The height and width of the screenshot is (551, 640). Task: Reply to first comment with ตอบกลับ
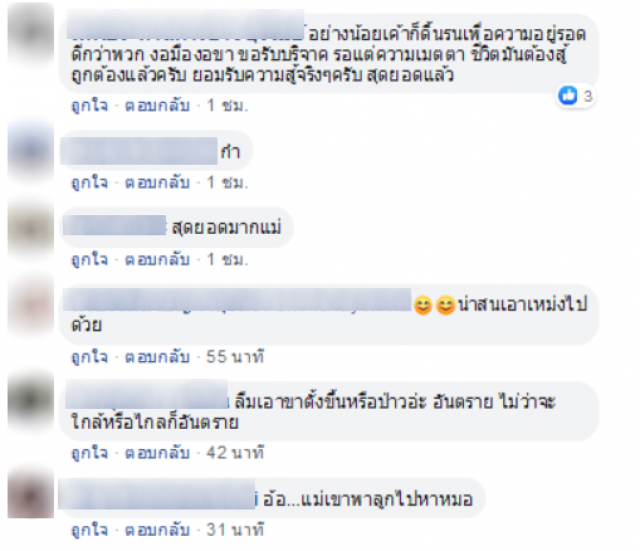click(x=157, y=106)
